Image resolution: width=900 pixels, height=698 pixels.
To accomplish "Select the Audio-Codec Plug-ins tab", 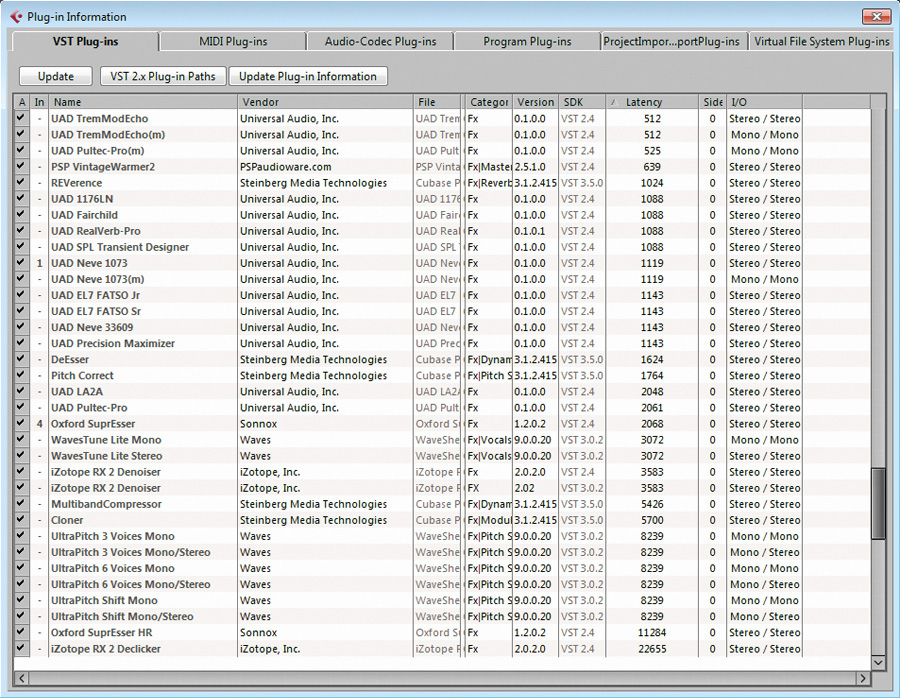I will [381, 41].
